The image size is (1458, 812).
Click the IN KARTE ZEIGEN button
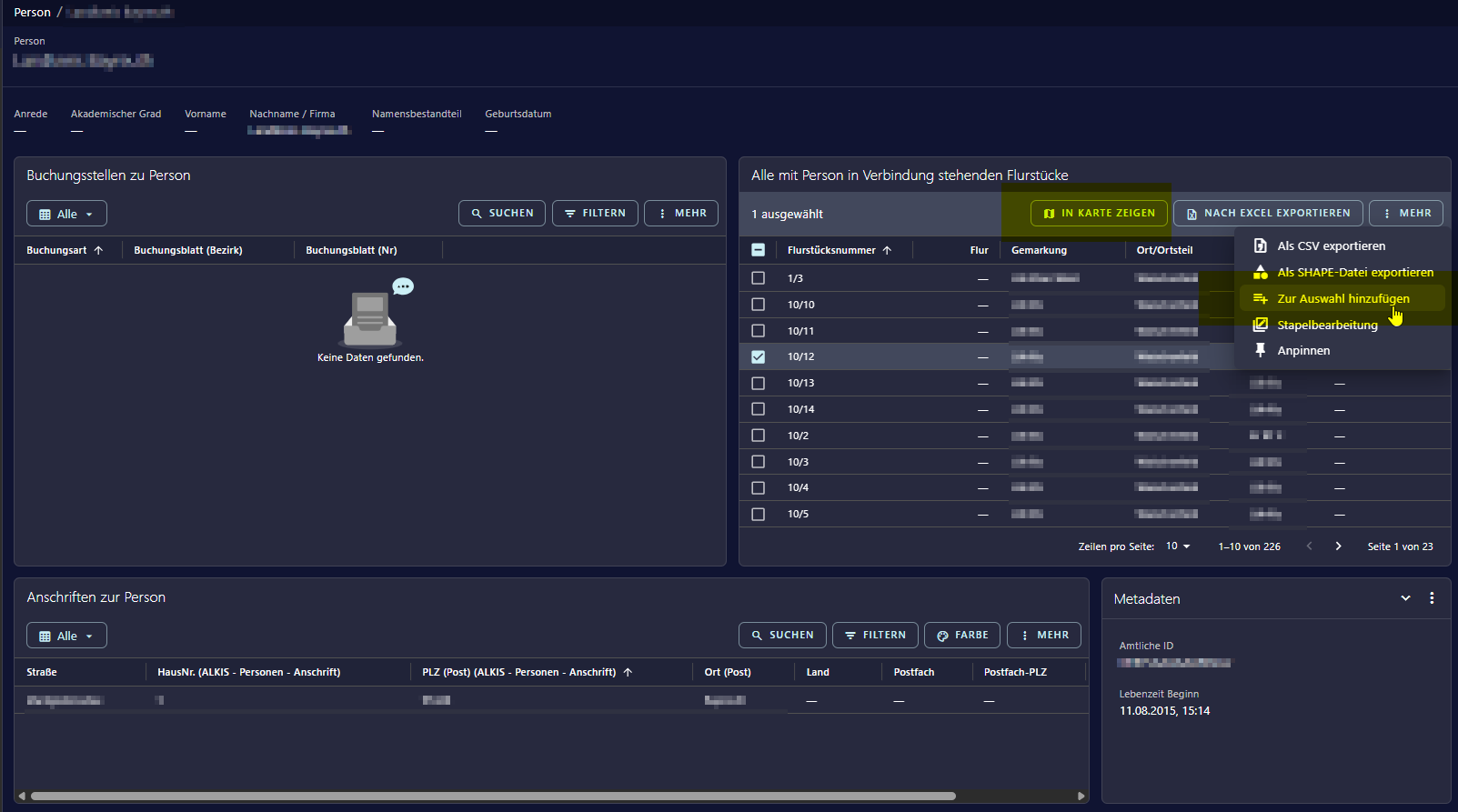point(1099,213)
